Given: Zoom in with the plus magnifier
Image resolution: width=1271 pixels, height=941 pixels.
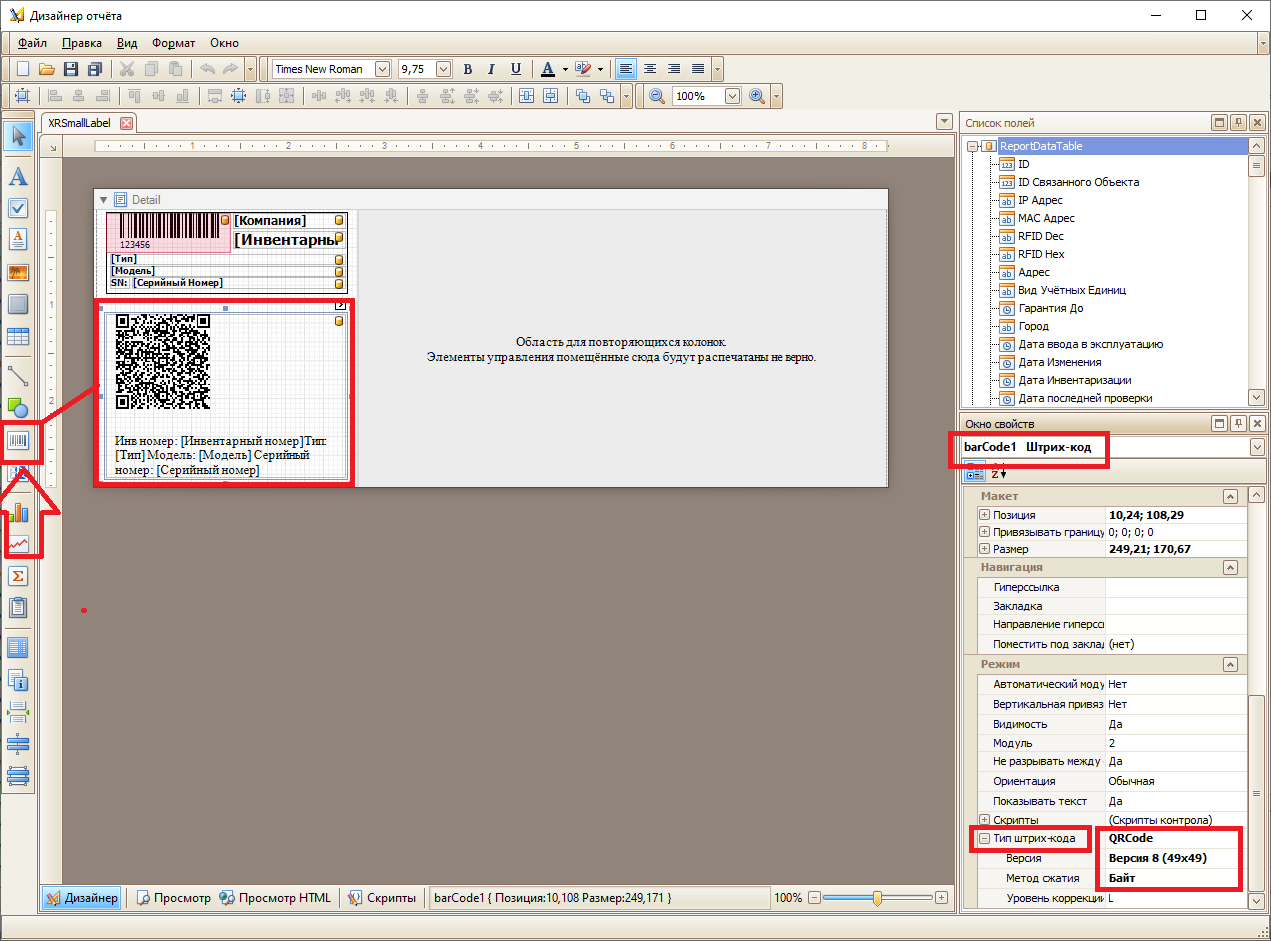Looking at the screenshot, I should point(757,96).
